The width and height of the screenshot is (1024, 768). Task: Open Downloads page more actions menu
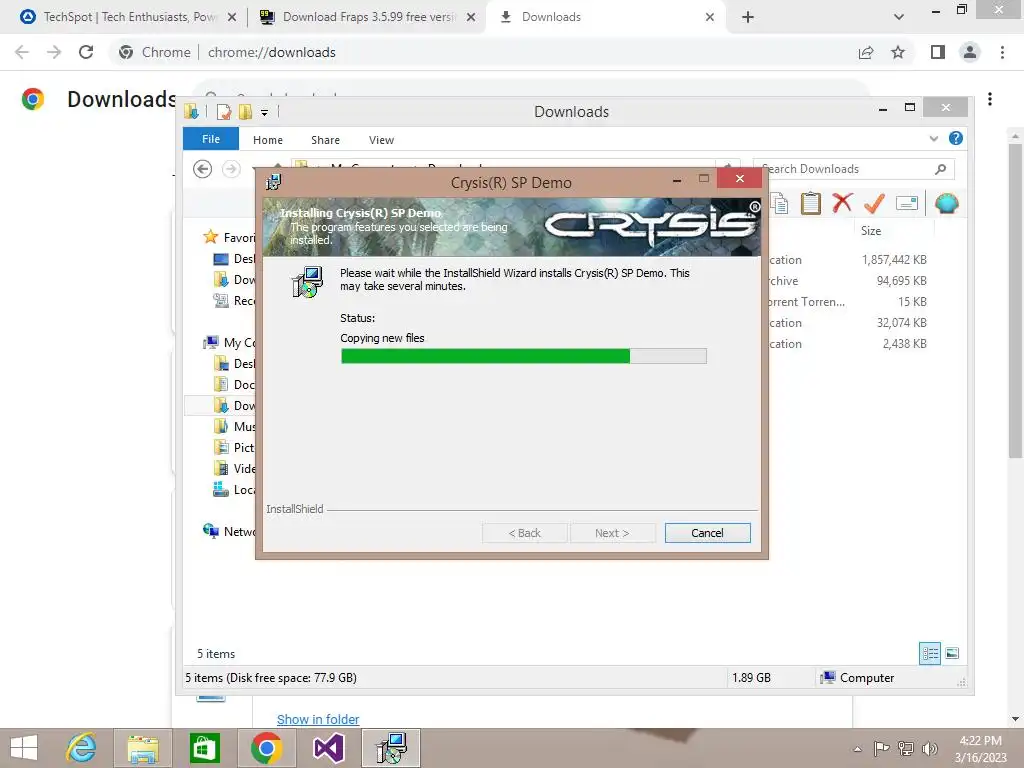click(x=990, y=99)
